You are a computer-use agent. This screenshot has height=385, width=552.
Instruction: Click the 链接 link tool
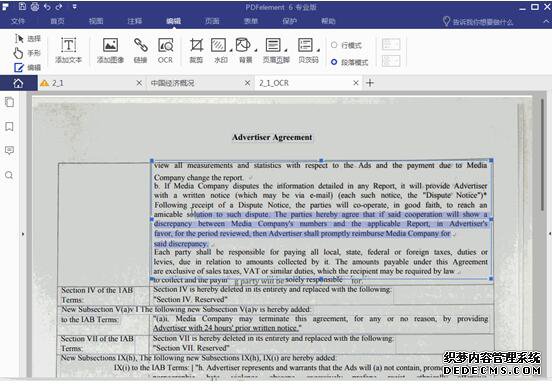pos(140,50)
